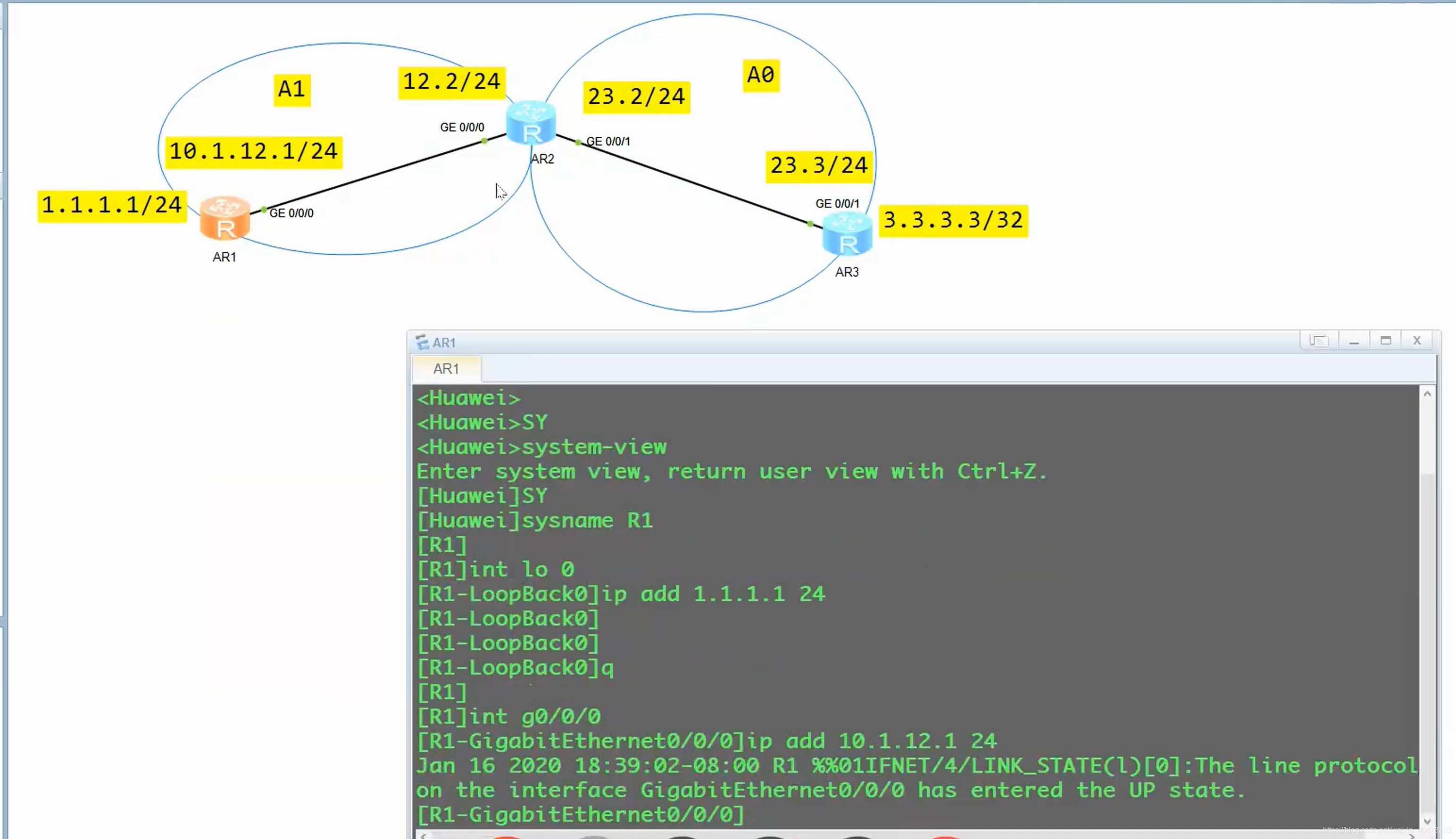This screenshot has width=1456, height=839.
Task: Minimize the AR1 terminal window
Action: tap(1354, 341)
